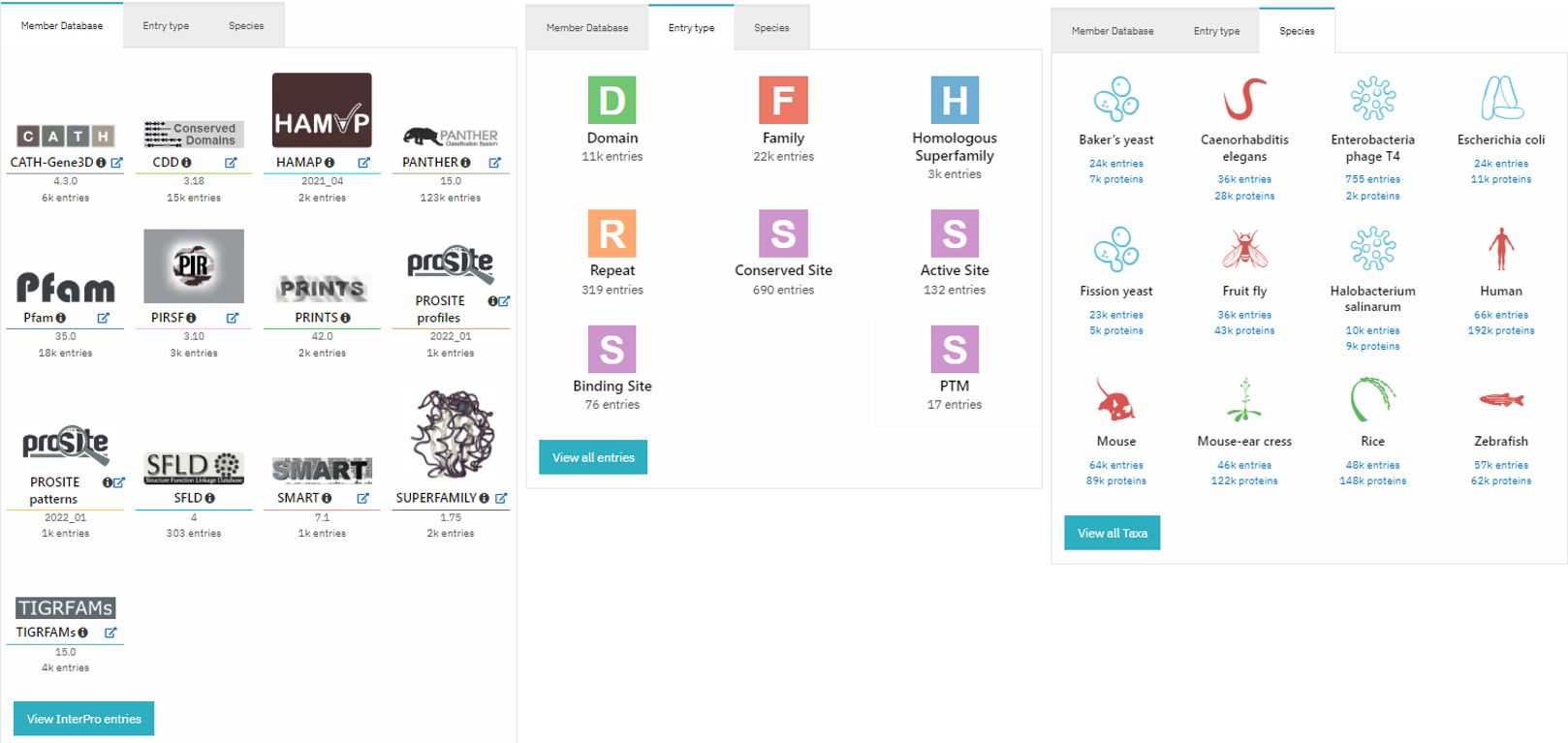
Task: Select the PIRSF PIR logo
Action: (x=194, y=266)
